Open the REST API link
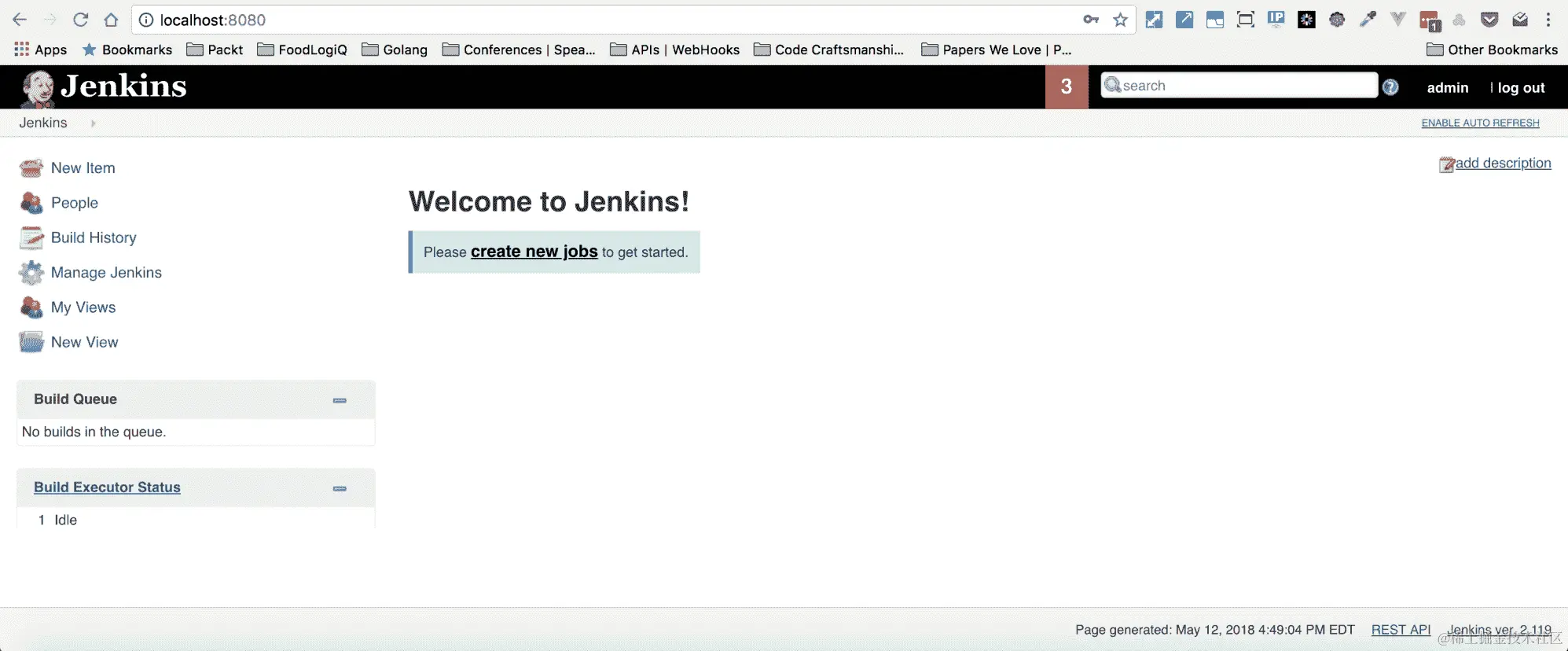This screenshot has width=1568, height=651. (x=1401, y=630)
